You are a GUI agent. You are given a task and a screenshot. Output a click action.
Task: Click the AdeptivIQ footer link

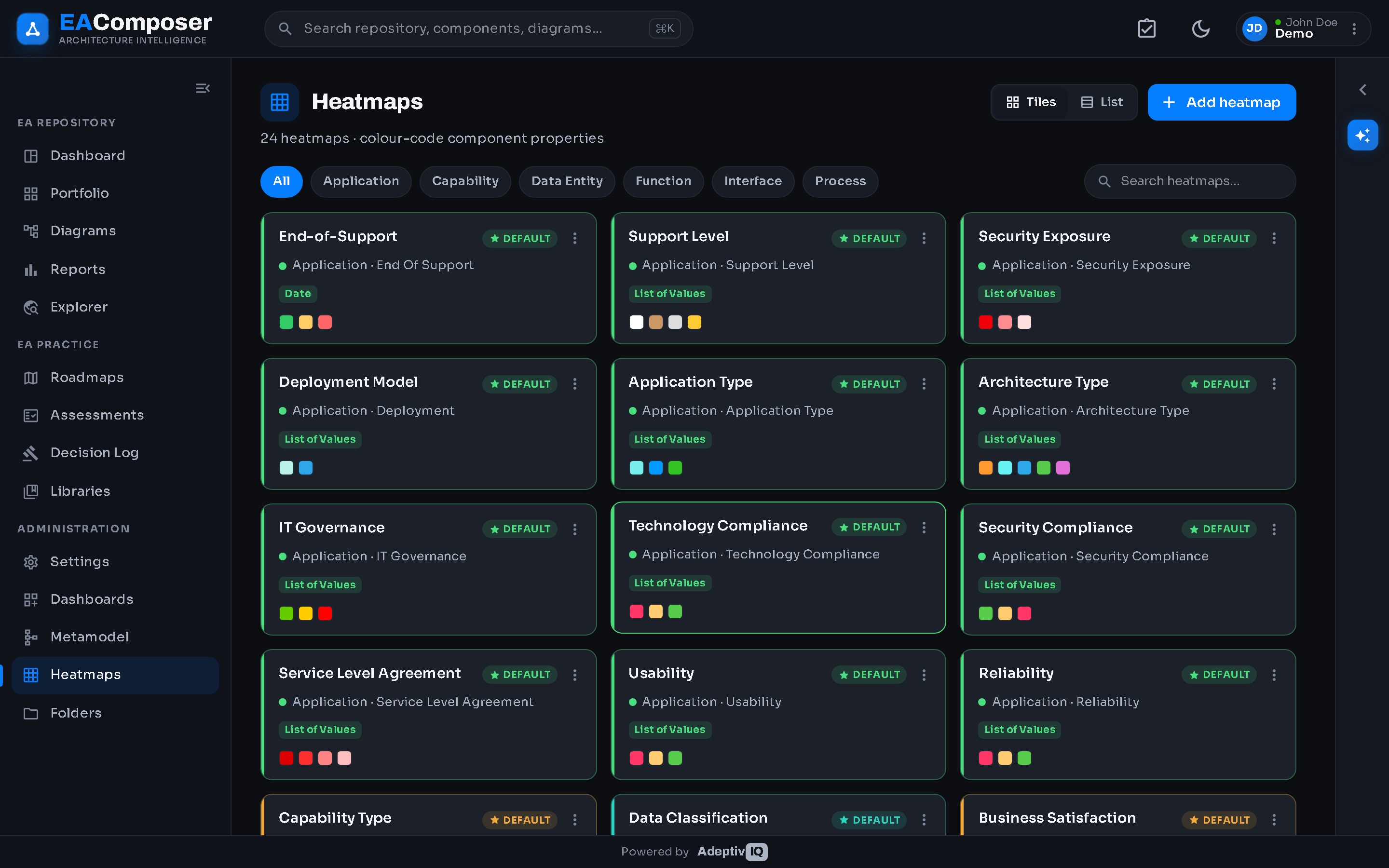(x=732, y=851)
